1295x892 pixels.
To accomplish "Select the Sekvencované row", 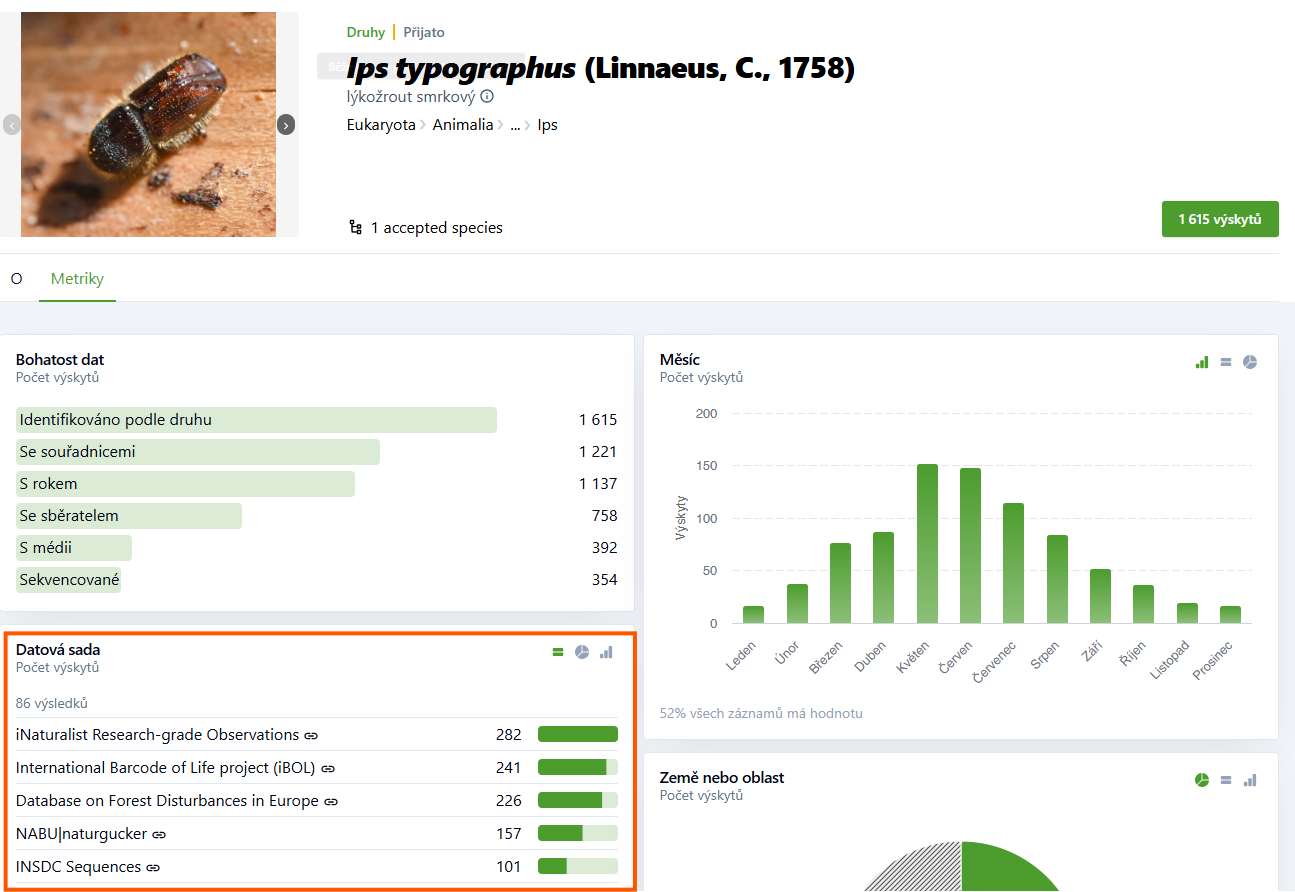I will point(317,580).
